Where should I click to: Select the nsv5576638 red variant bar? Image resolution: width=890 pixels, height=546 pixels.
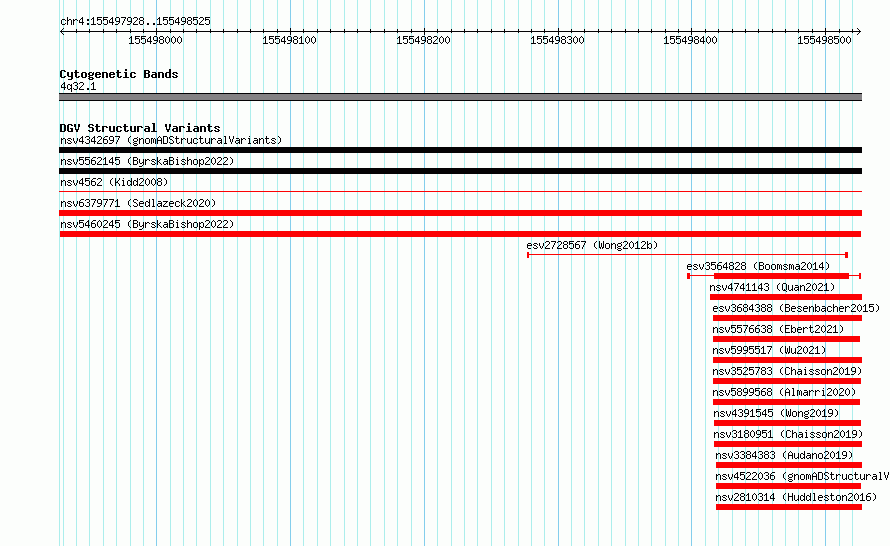[786, 339]
